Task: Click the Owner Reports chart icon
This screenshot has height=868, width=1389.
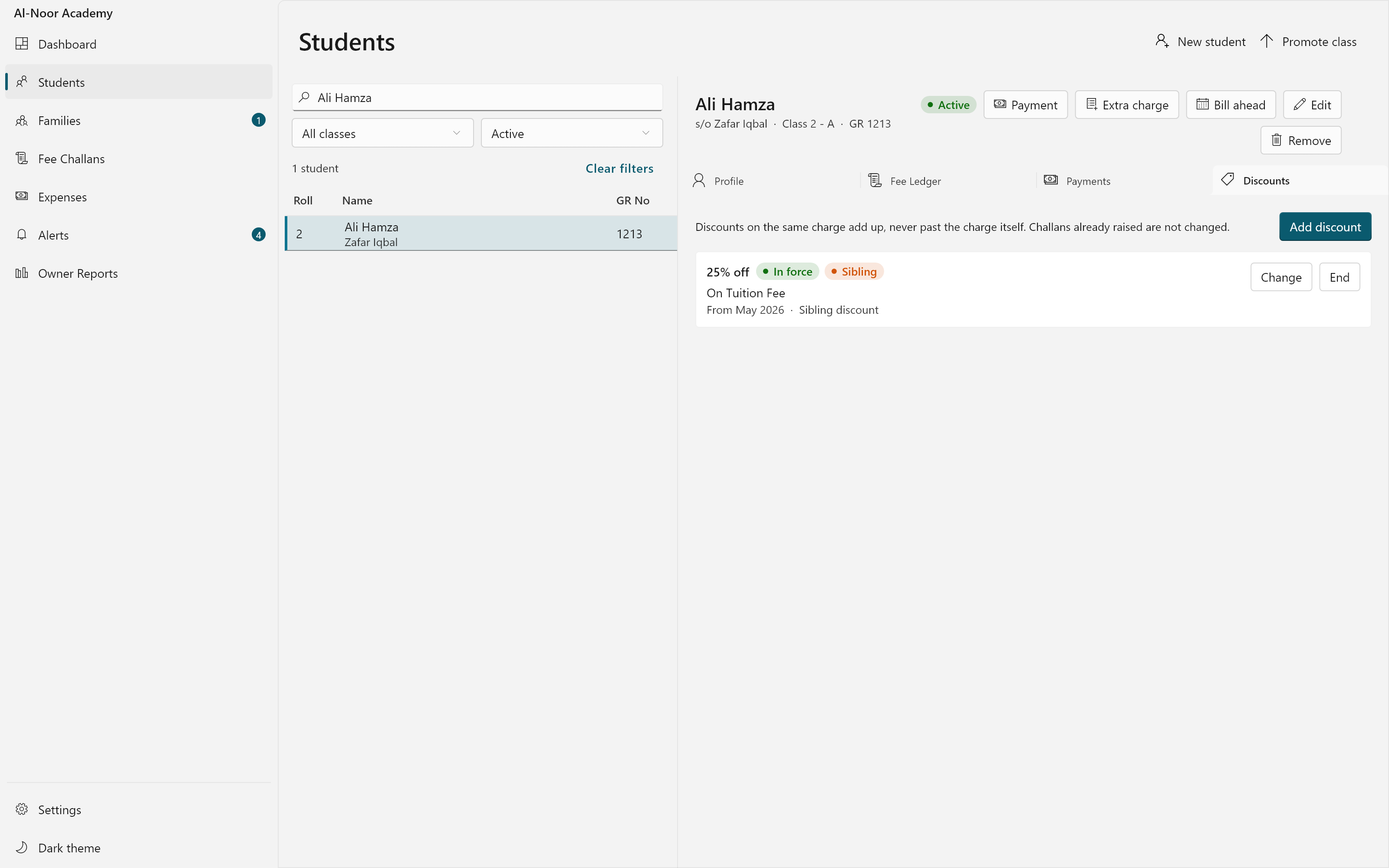Action: [x=22, y=273]
